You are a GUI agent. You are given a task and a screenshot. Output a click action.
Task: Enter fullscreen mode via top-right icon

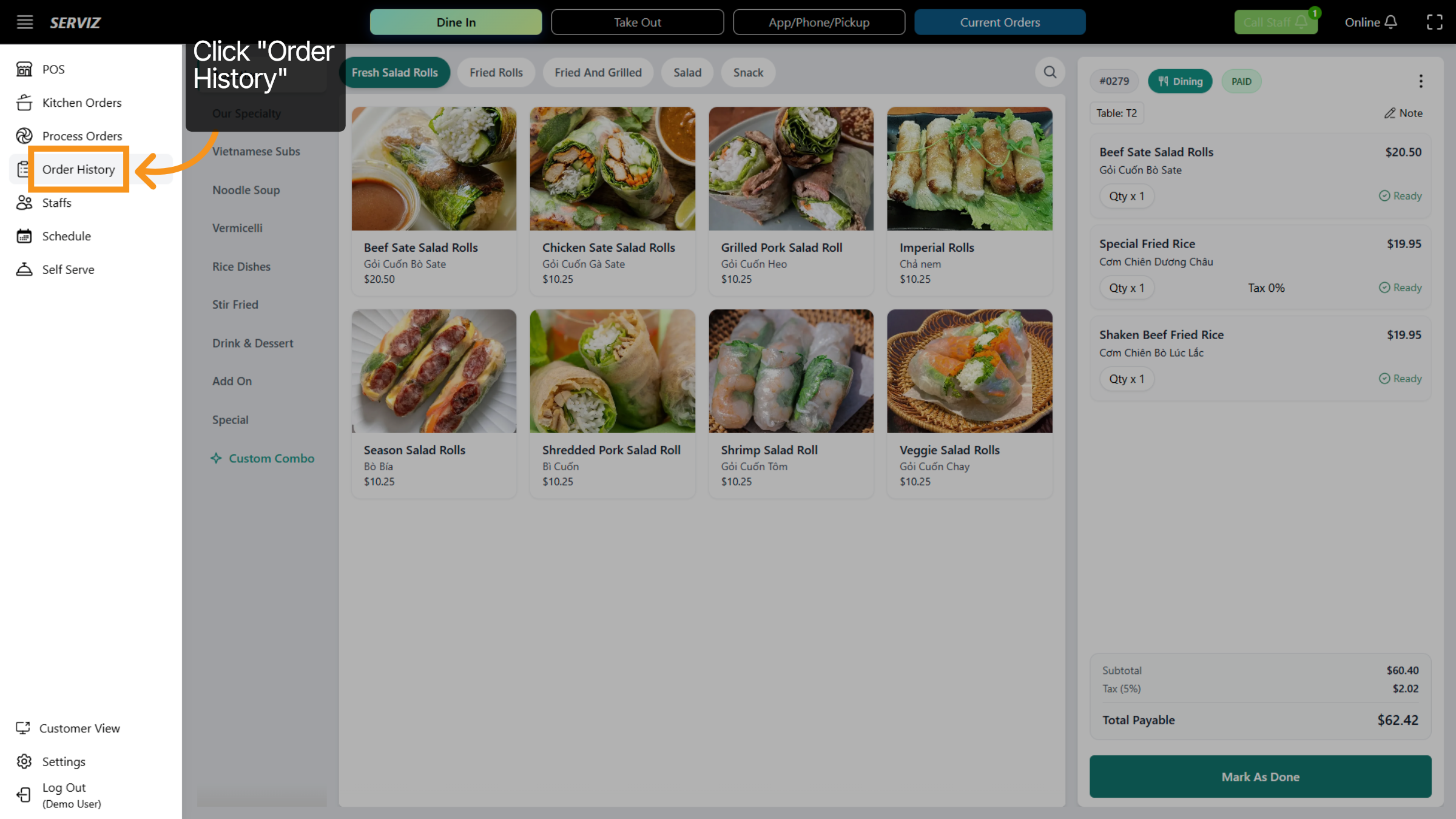click(1435, 22)
